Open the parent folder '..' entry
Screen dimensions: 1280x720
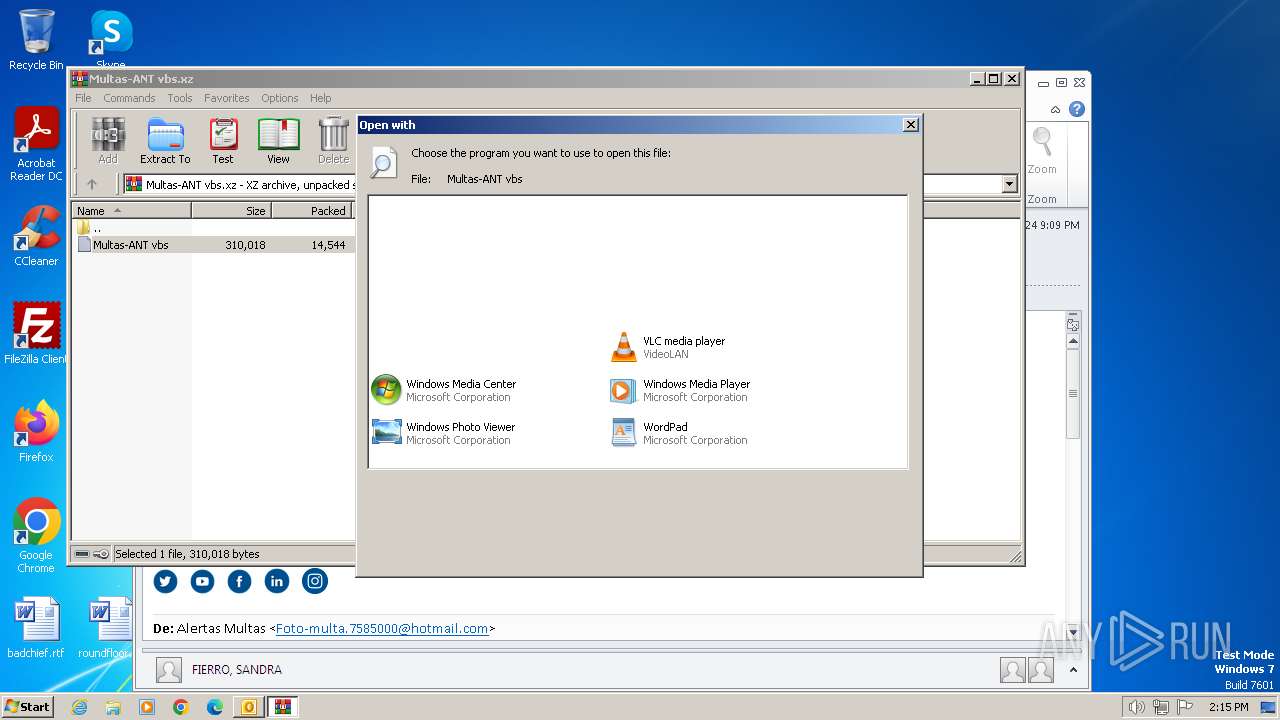pyautogui.click(x=90, y=228)
